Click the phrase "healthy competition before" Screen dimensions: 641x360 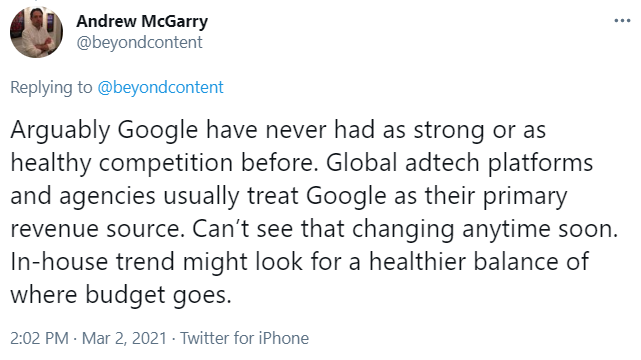point(164,163)
